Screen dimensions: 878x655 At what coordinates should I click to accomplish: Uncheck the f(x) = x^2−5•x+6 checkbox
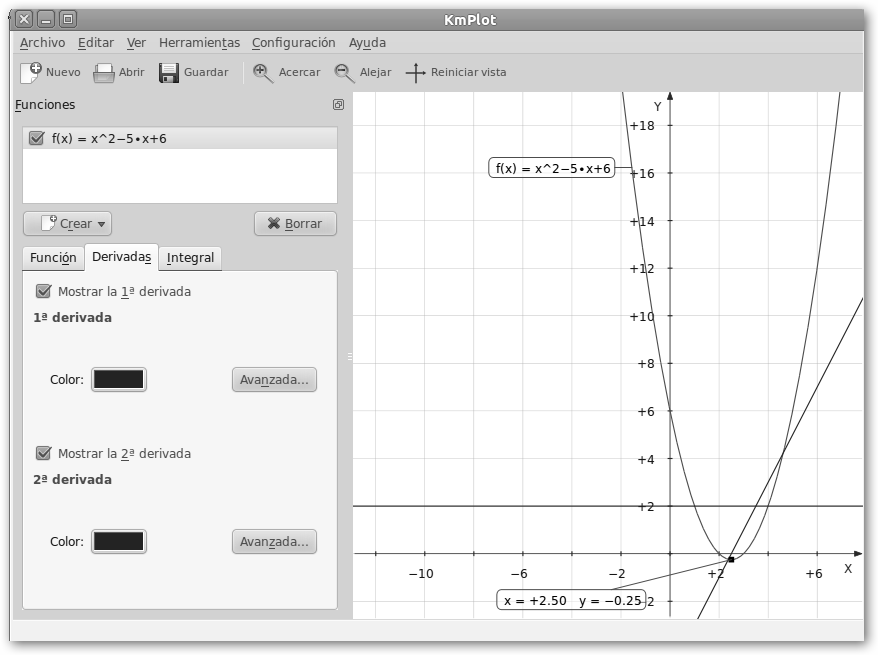[x=37, y=138]
